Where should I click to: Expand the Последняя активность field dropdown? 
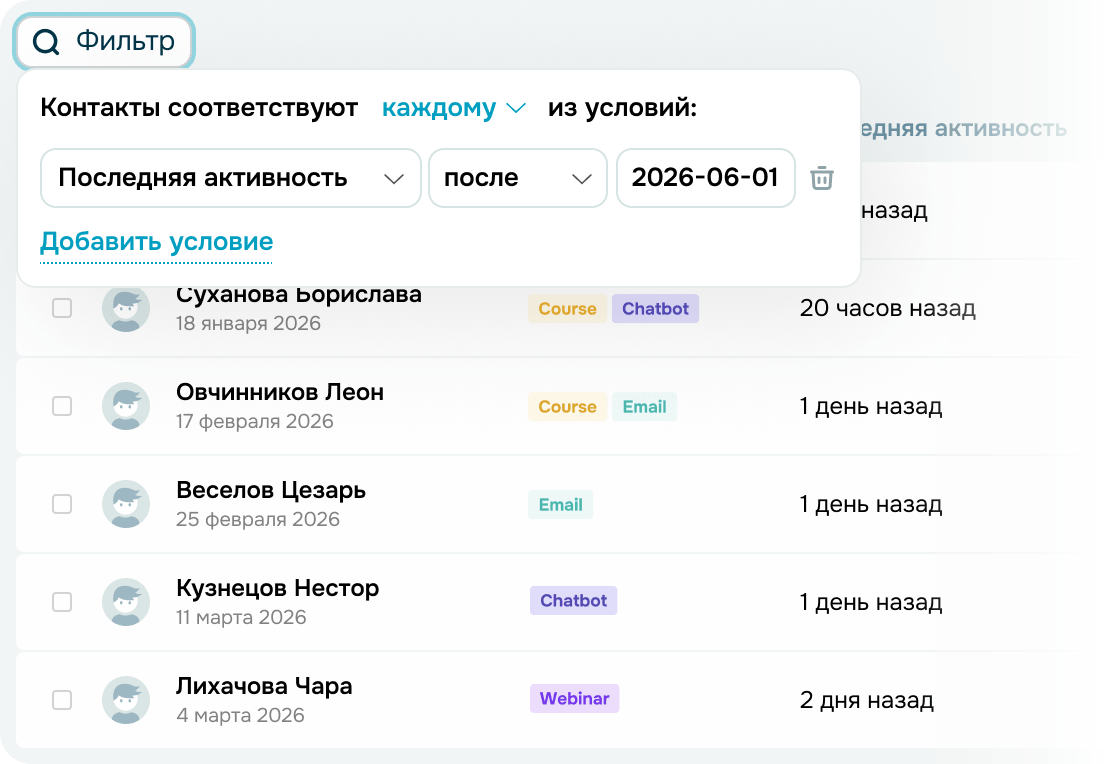(x=231, y=178)
